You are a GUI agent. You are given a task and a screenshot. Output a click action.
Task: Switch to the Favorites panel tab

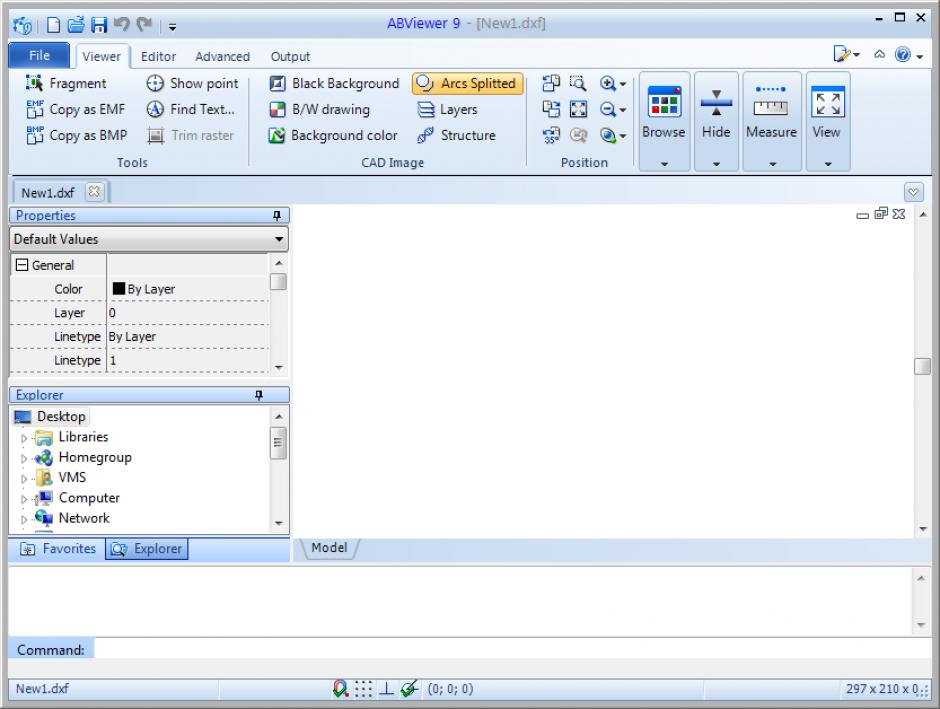58,549
